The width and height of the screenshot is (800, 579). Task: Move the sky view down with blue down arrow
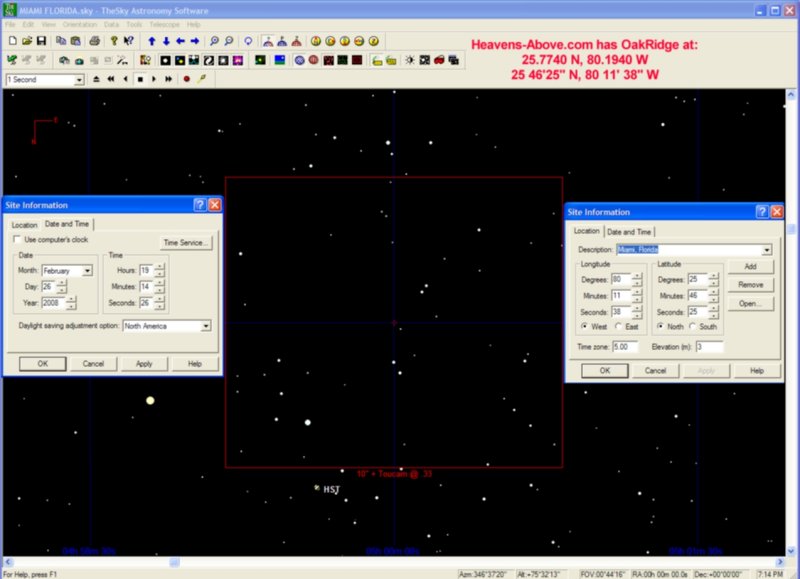tap(166, 41)
